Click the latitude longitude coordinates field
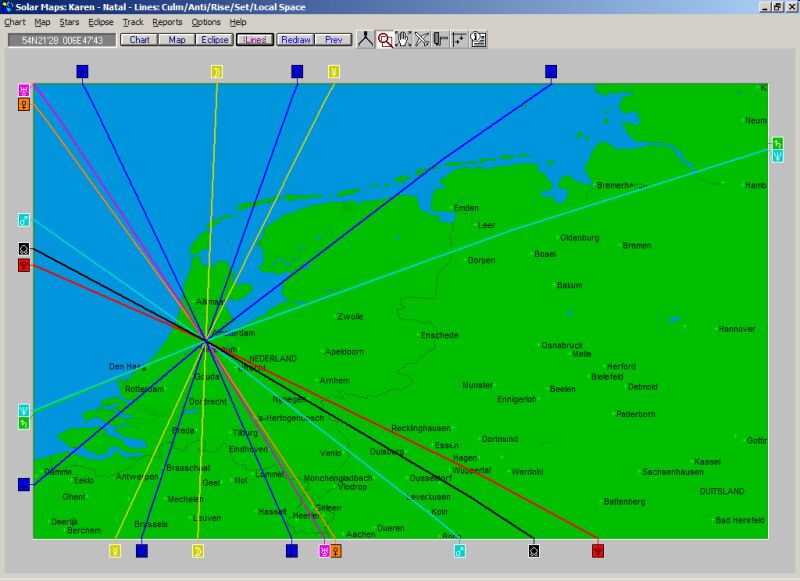 62,40
